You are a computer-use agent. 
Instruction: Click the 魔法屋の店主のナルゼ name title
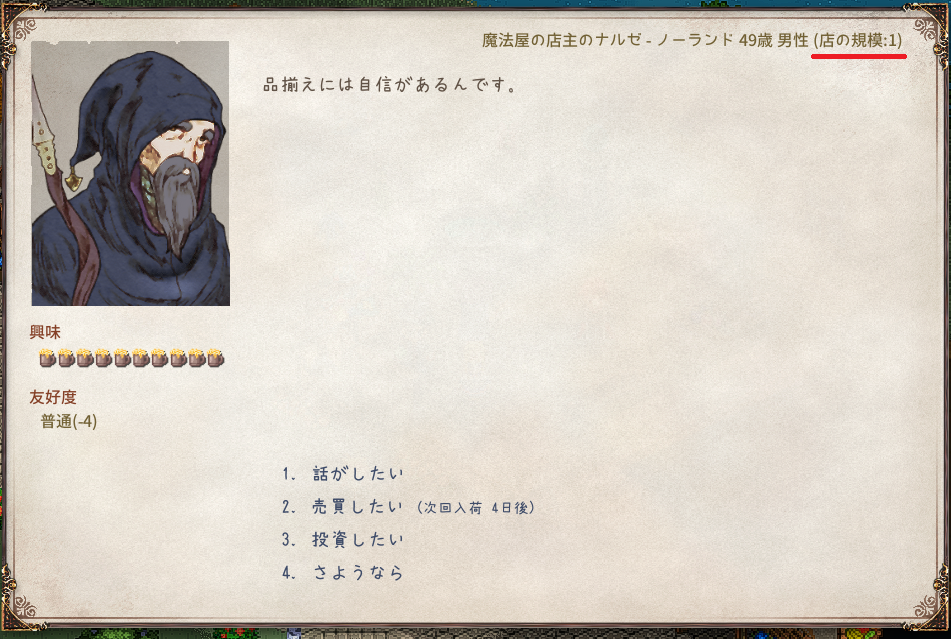[562, 41]
